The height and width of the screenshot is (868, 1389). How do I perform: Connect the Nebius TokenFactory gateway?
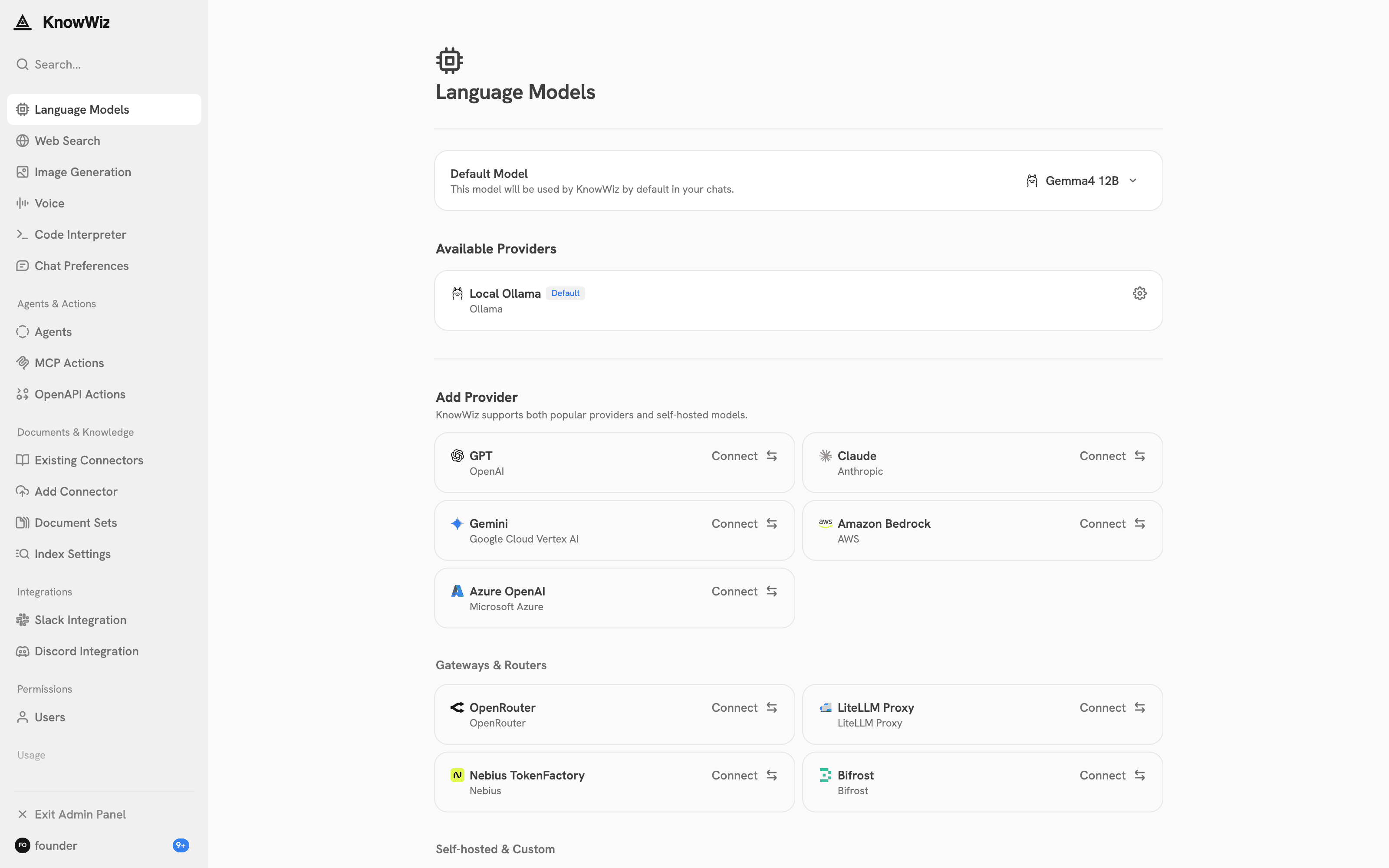coord(744,775)
